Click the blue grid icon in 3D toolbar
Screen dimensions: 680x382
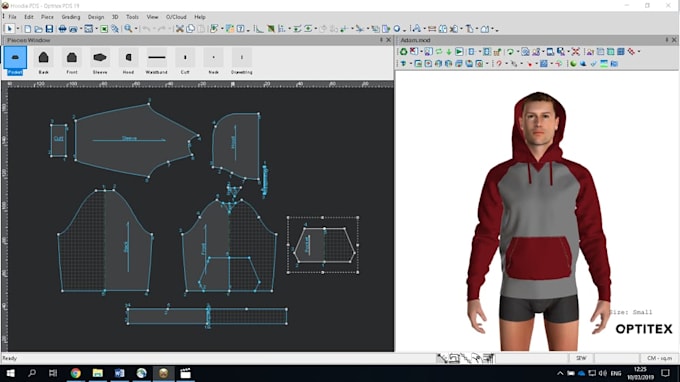tap(621, 52)
